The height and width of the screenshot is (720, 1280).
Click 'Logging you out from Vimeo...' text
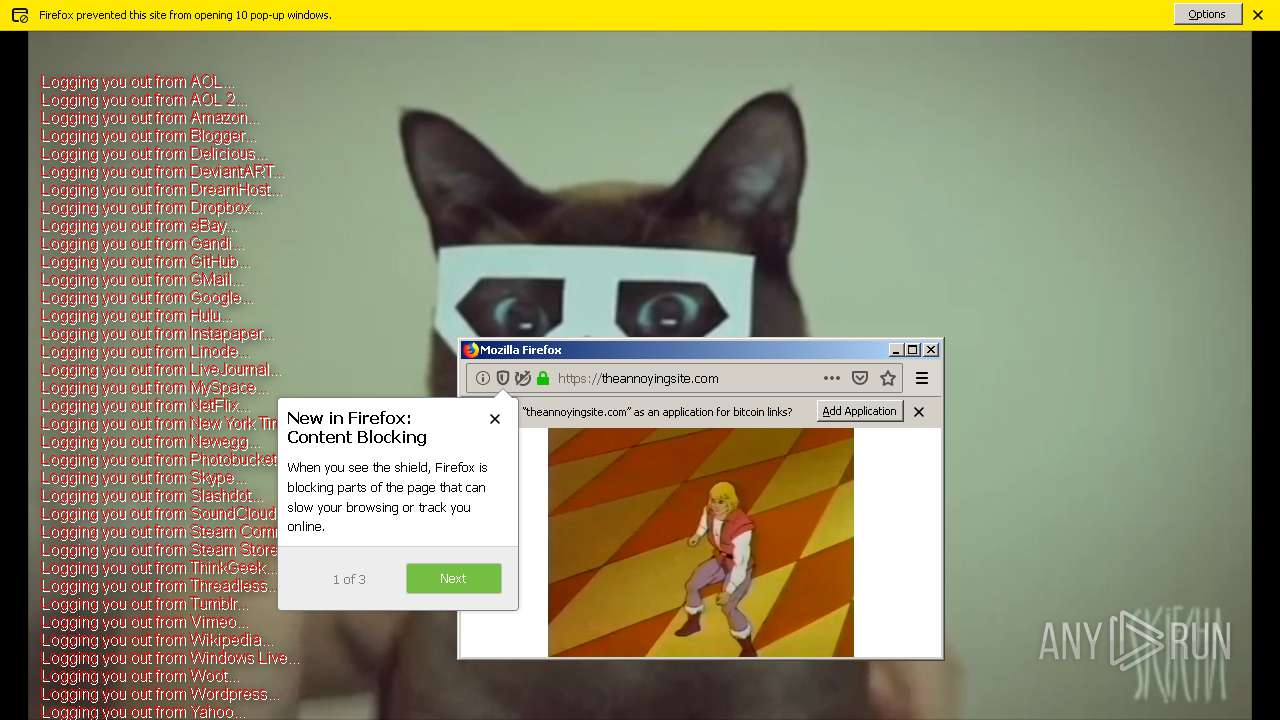(145, 622)
